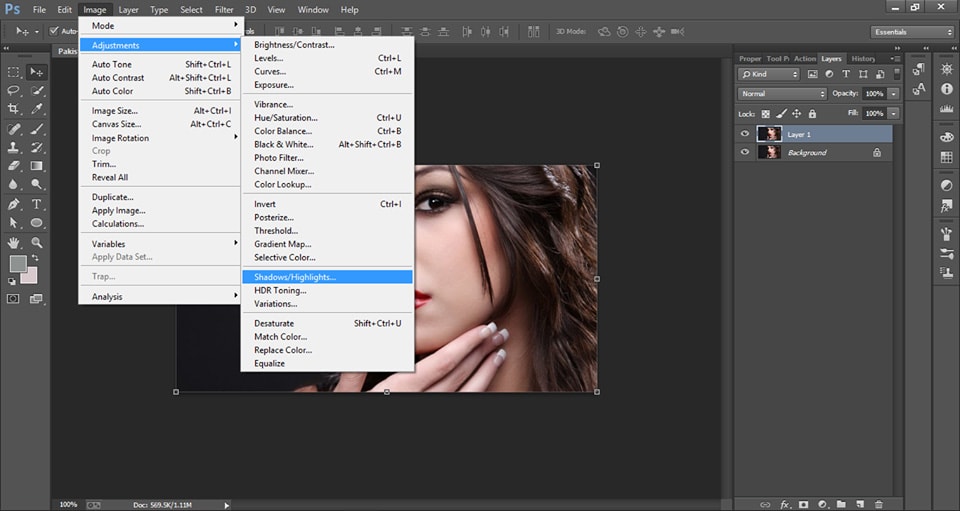Toggle visibility of the Background layer

point(744,152)
